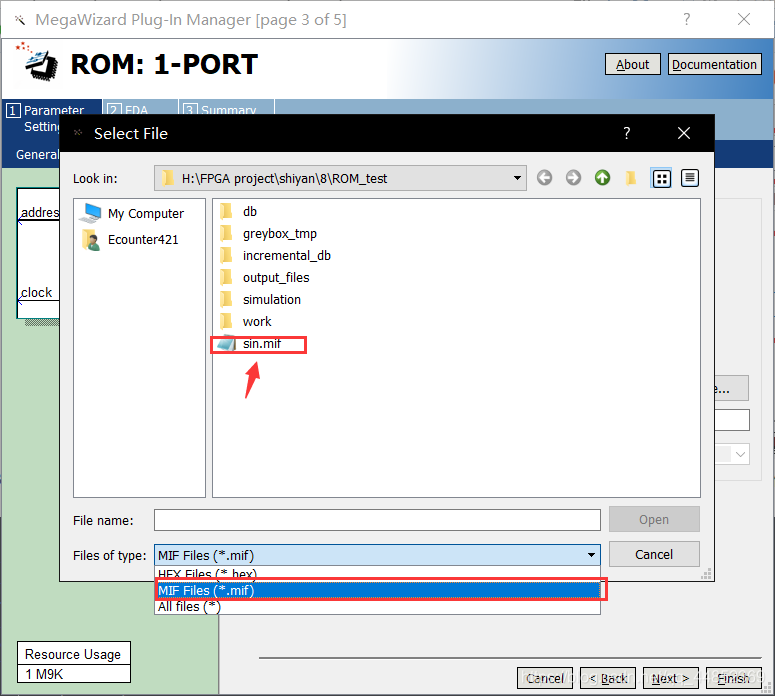Close the MegaWizard Plug-In Manager window

click(744, 19)
